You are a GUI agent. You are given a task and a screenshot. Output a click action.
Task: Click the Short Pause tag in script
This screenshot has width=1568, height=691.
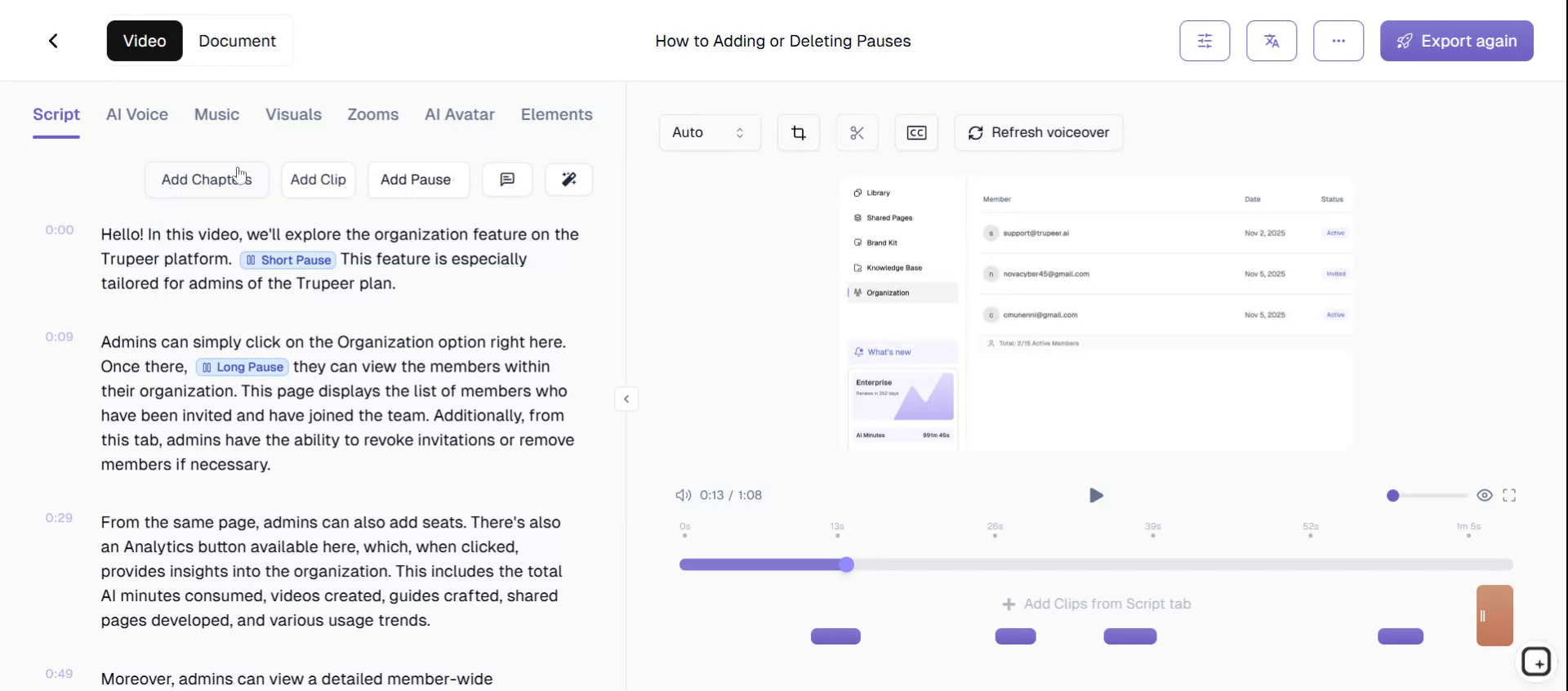(288, 260)
